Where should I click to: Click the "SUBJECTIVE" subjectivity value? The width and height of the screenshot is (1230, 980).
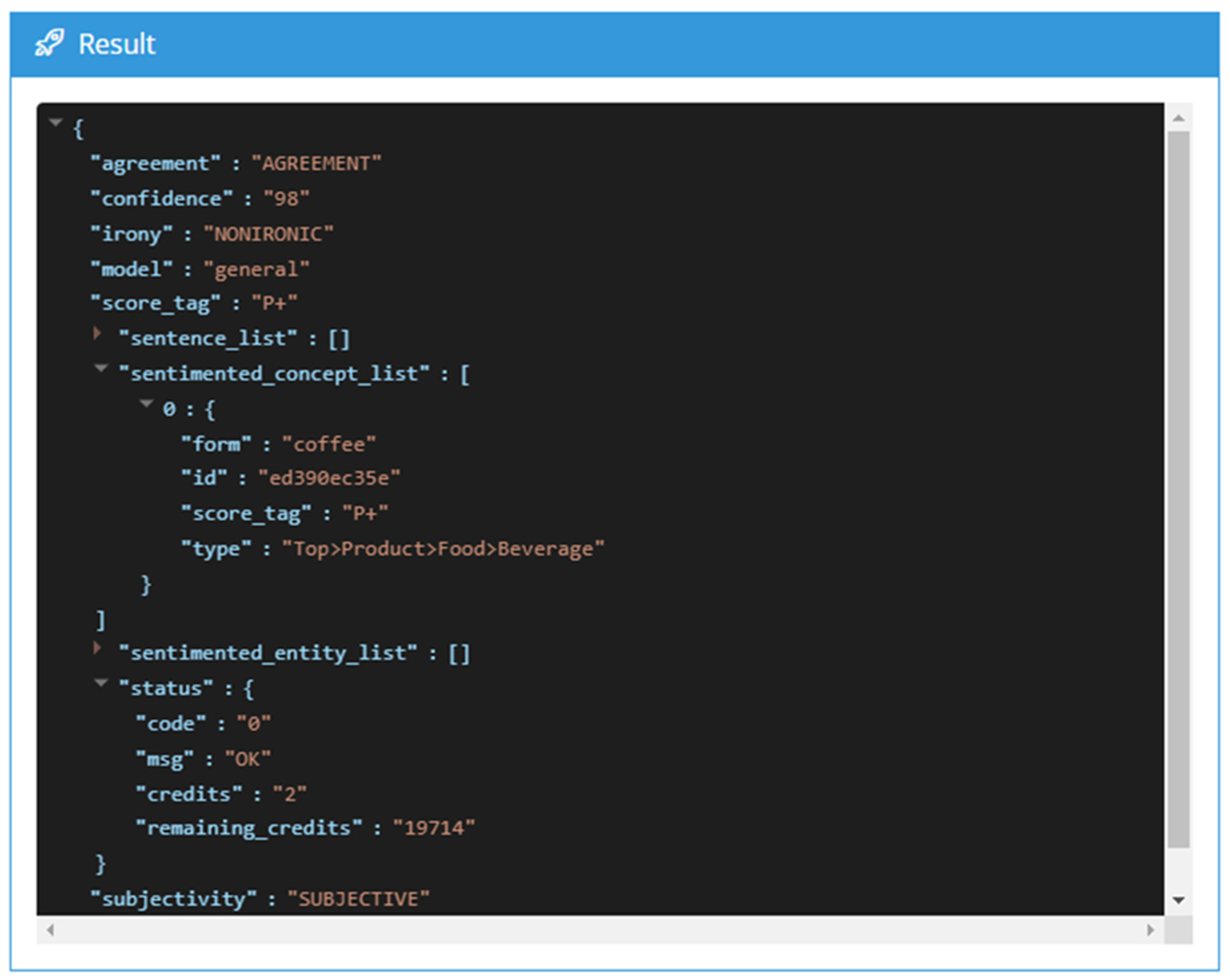point(358,900)
